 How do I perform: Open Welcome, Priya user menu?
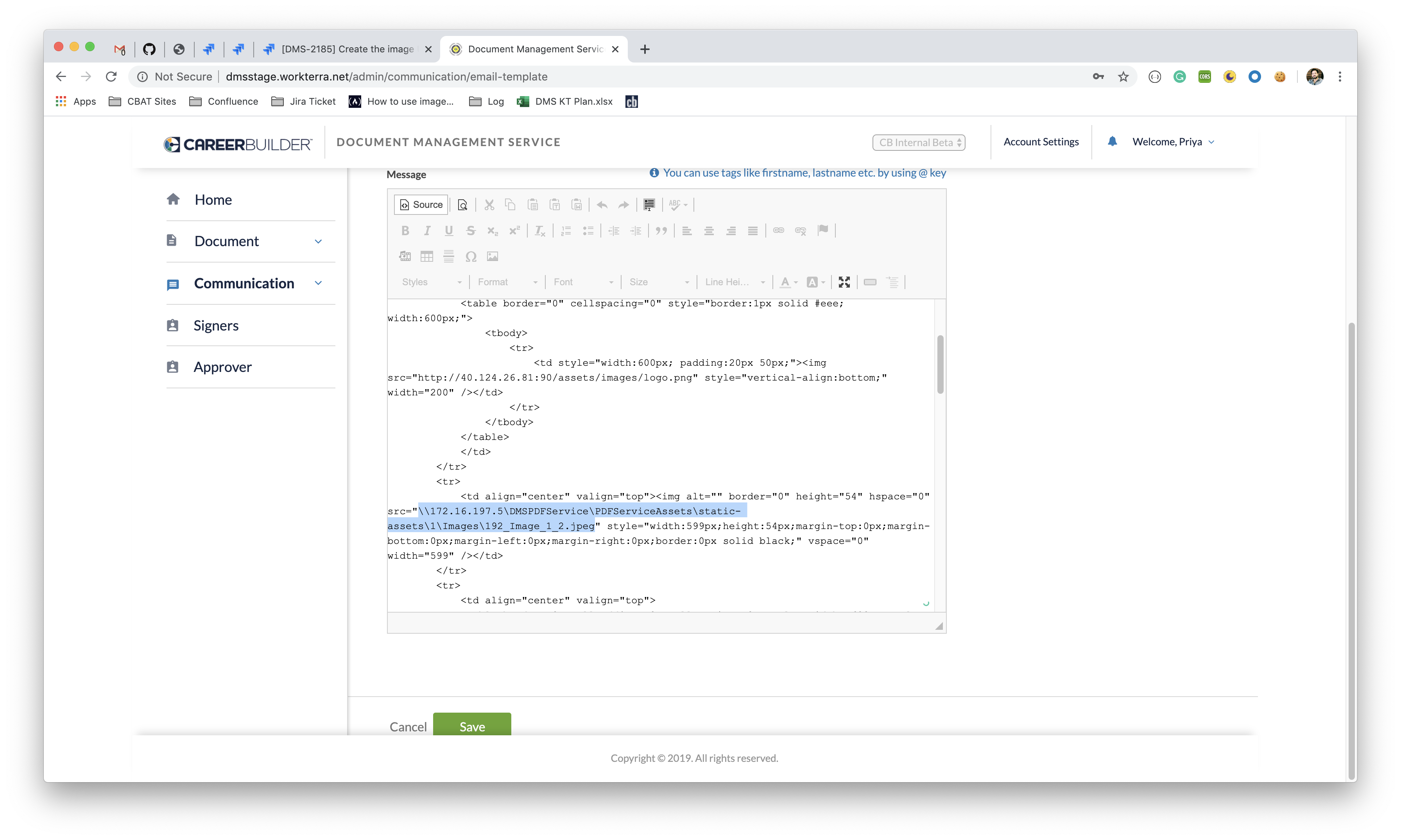1173,142
